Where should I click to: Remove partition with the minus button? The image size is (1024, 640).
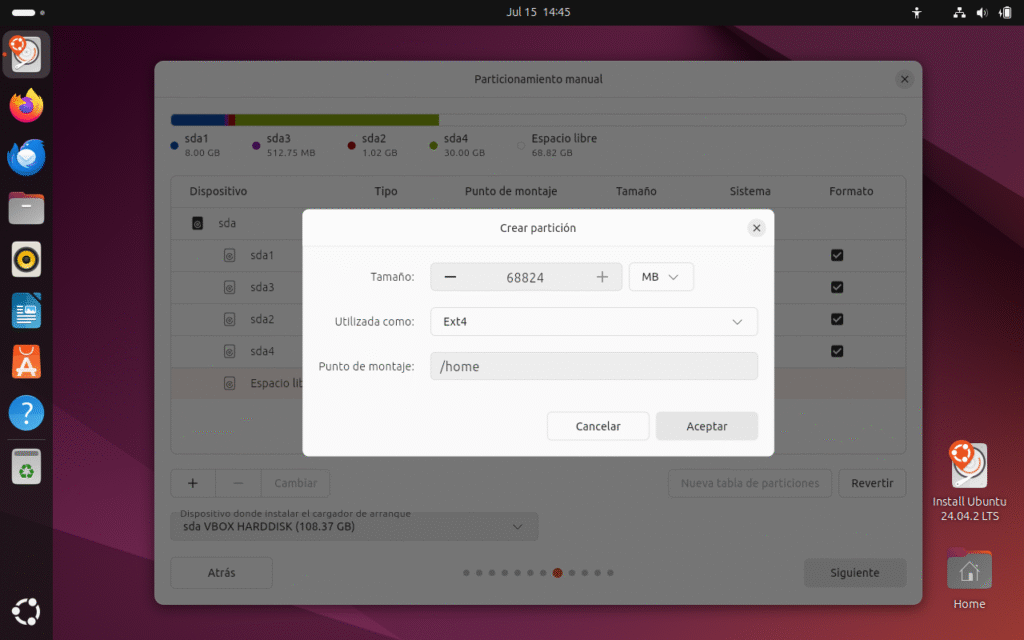[238, 483]
